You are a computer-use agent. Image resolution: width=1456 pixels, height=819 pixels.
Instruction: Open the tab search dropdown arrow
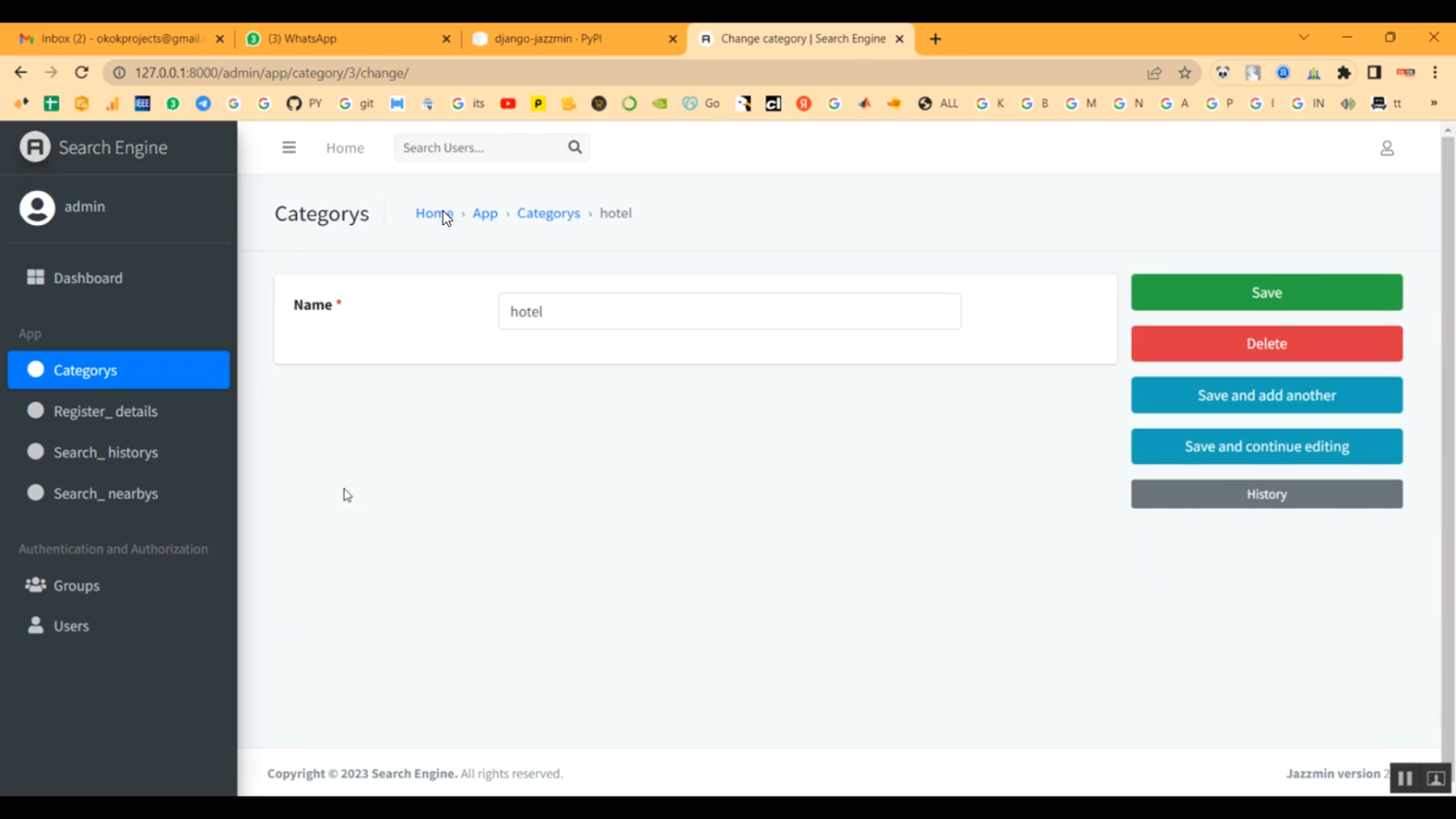click(1304, 37)
